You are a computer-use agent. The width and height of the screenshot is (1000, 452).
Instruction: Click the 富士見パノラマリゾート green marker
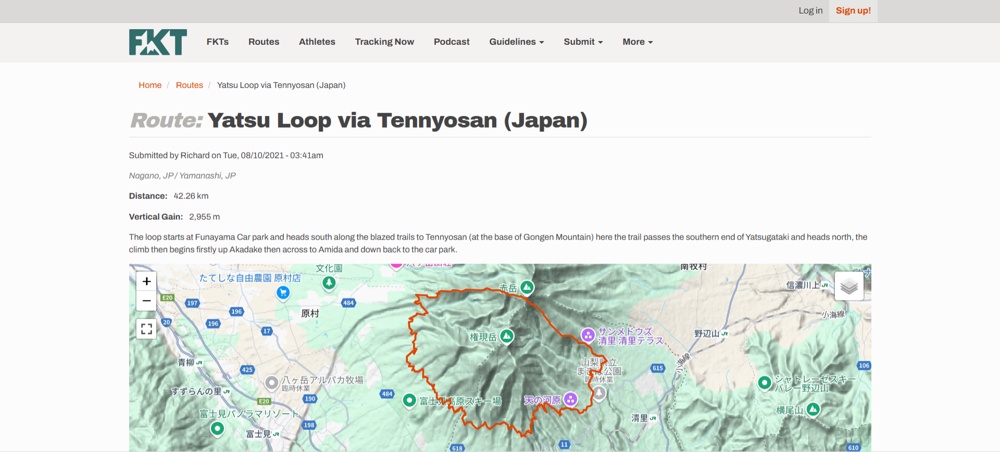tap(217, 428)
